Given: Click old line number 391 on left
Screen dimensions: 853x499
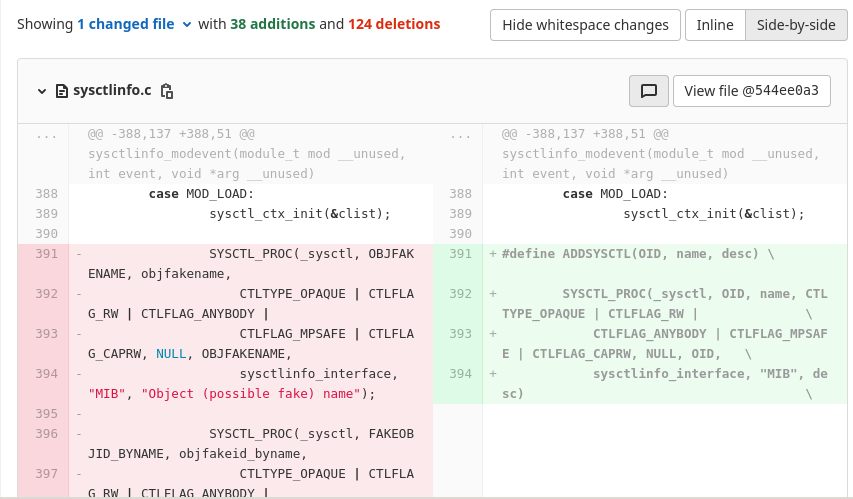Looking at the screenshot, I should 46,254.
